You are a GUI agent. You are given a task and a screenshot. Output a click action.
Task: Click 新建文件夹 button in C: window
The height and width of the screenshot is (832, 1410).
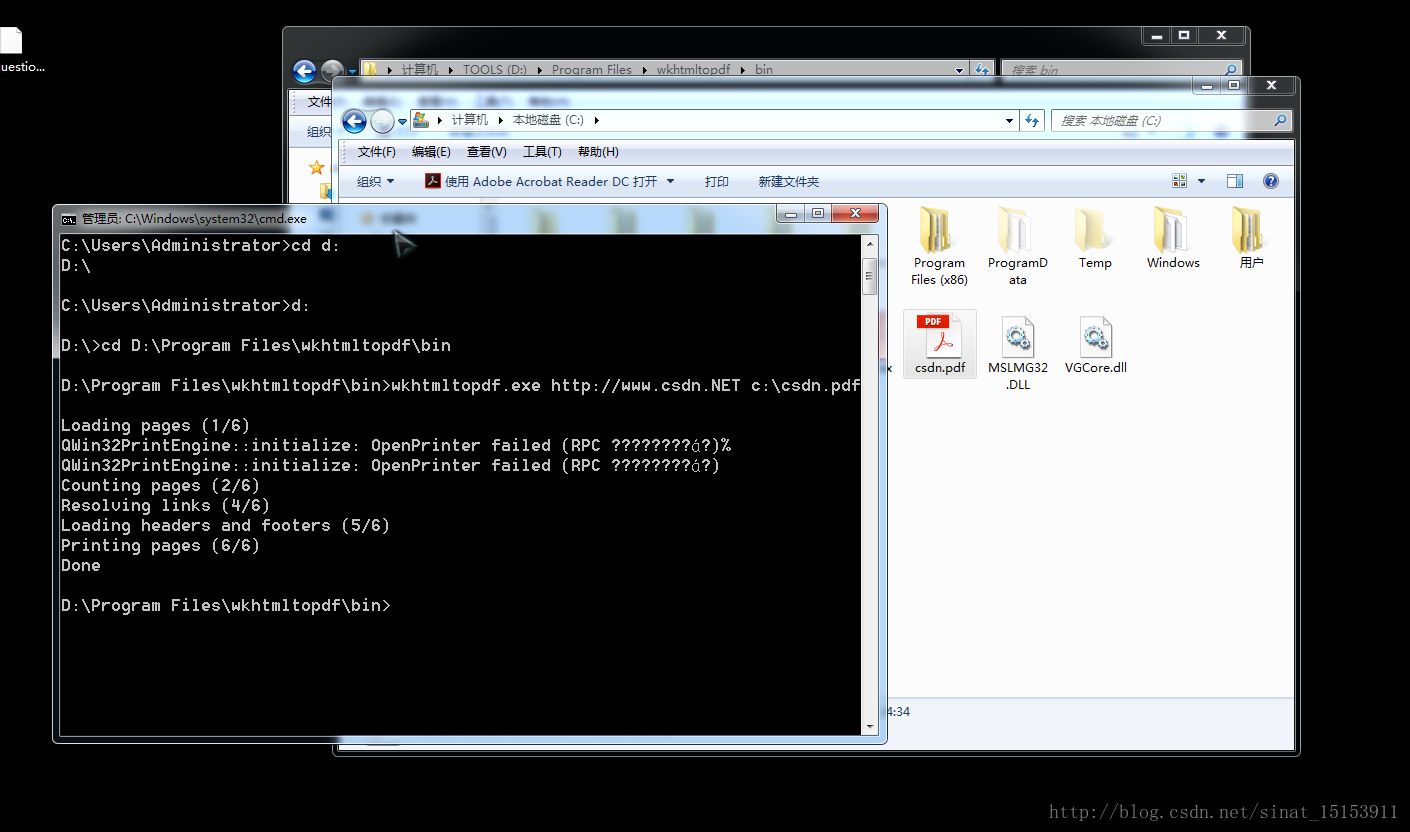coord(788,181)
